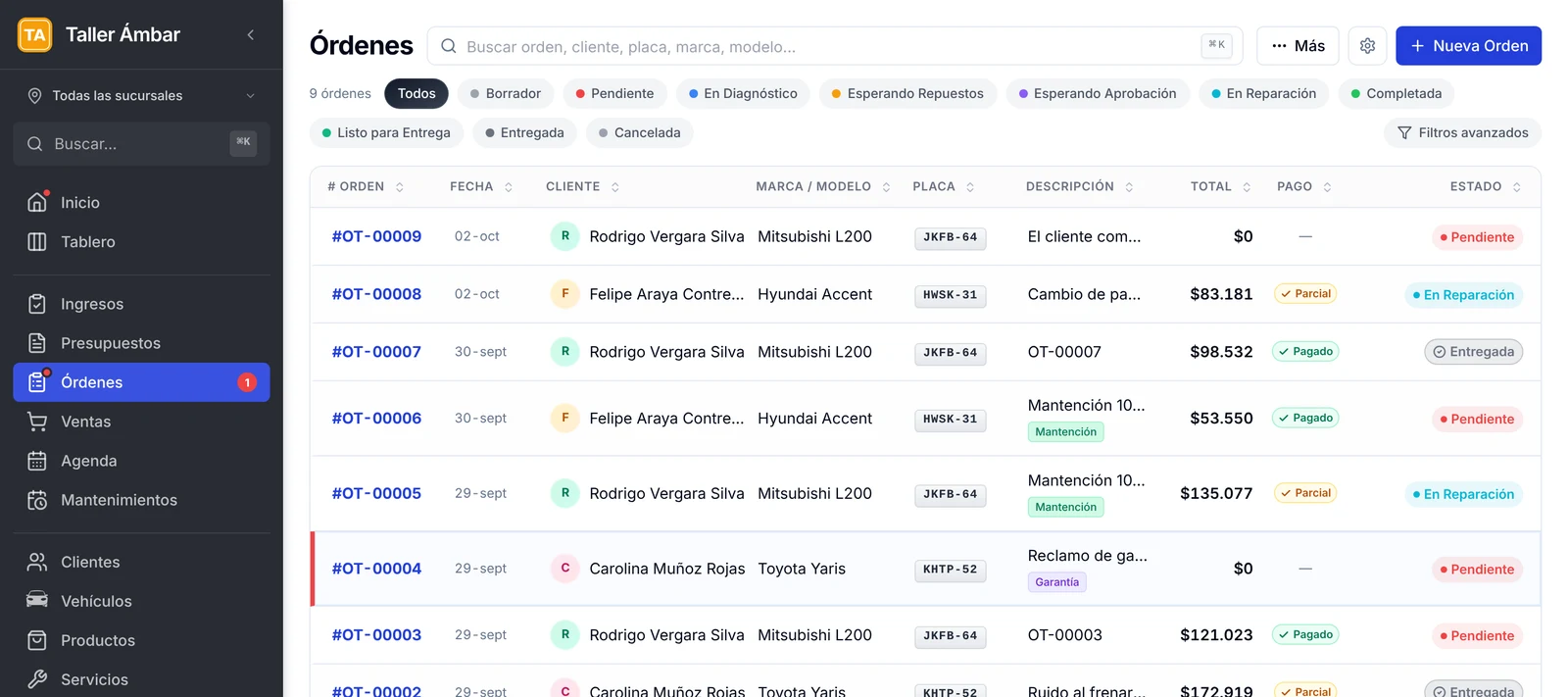Screen dimensions: 1568x697
Task: Sort table by TOTAL column
Action: [1220, 186]
